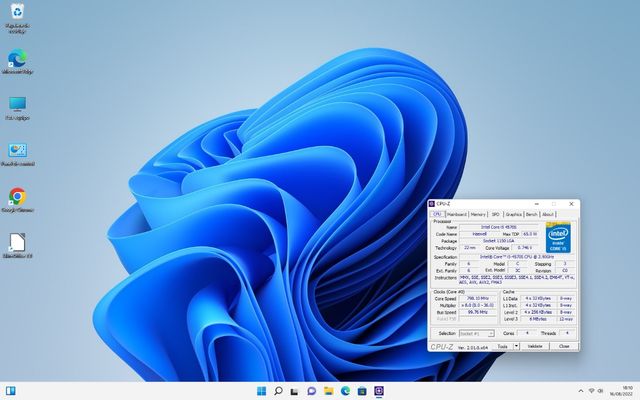Screen dimensions: 640x400
Task: Switch to the Mainboard tab
Action: 456,214
